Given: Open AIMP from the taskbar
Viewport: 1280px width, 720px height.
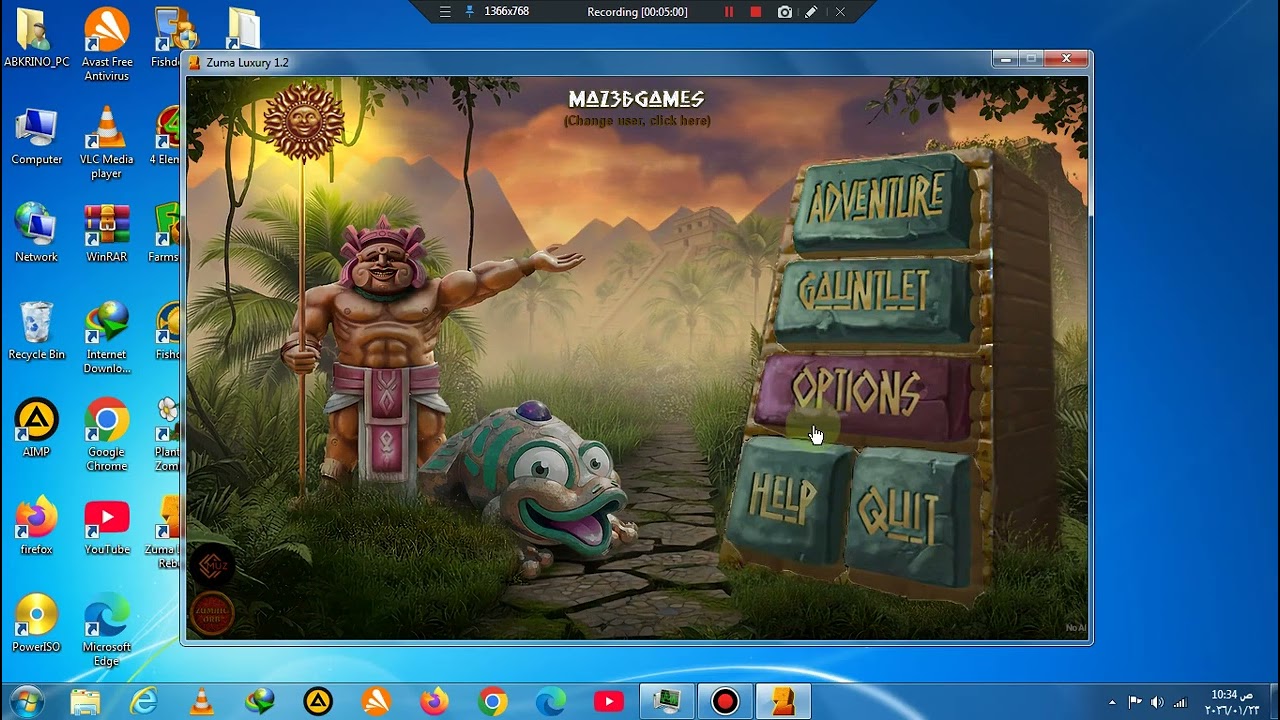Looking at the screenshot, I should point(318,702).
